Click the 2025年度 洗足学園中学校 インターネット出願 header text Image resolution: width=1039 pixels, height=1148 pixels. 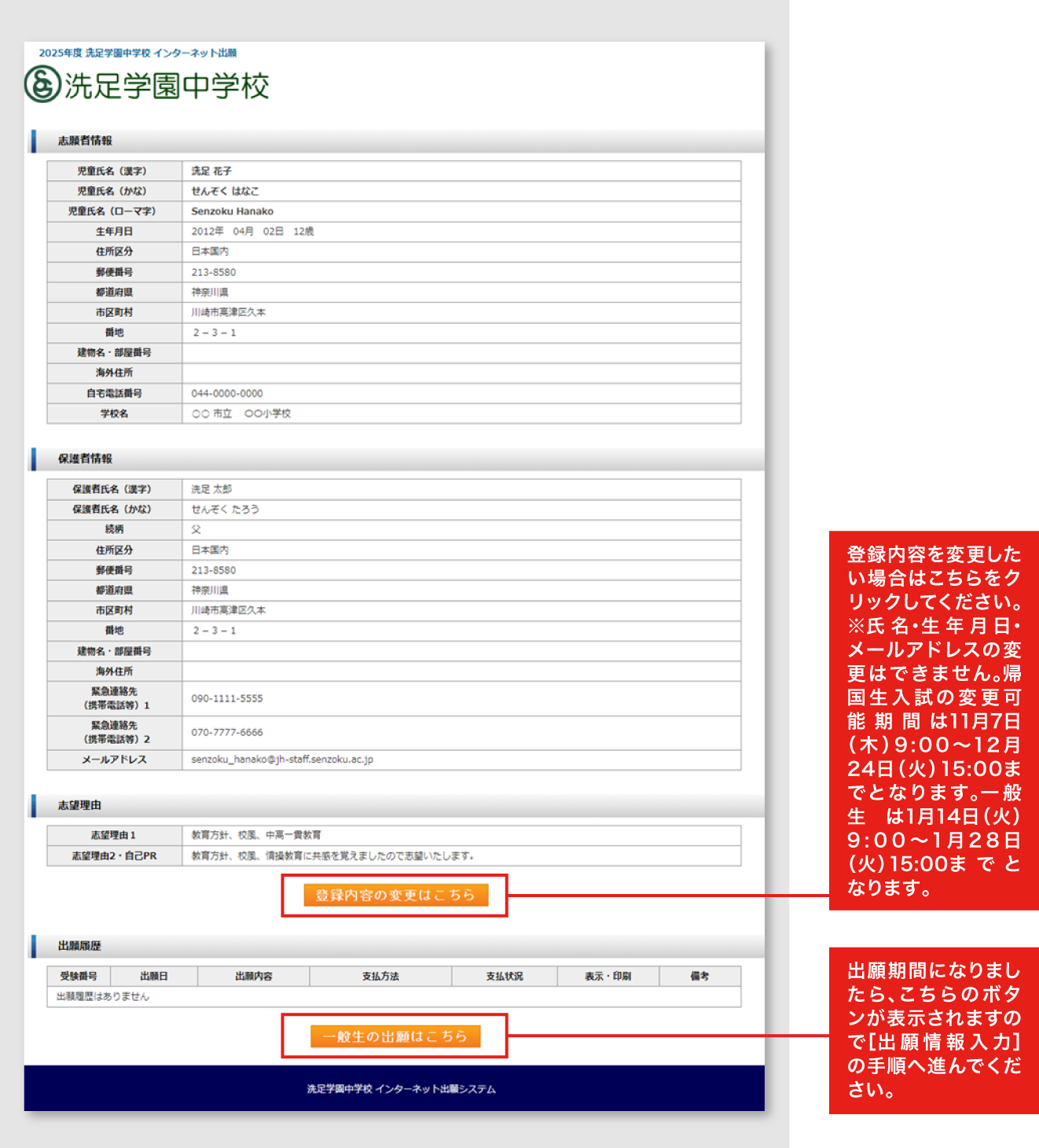[x=138, y=53]
